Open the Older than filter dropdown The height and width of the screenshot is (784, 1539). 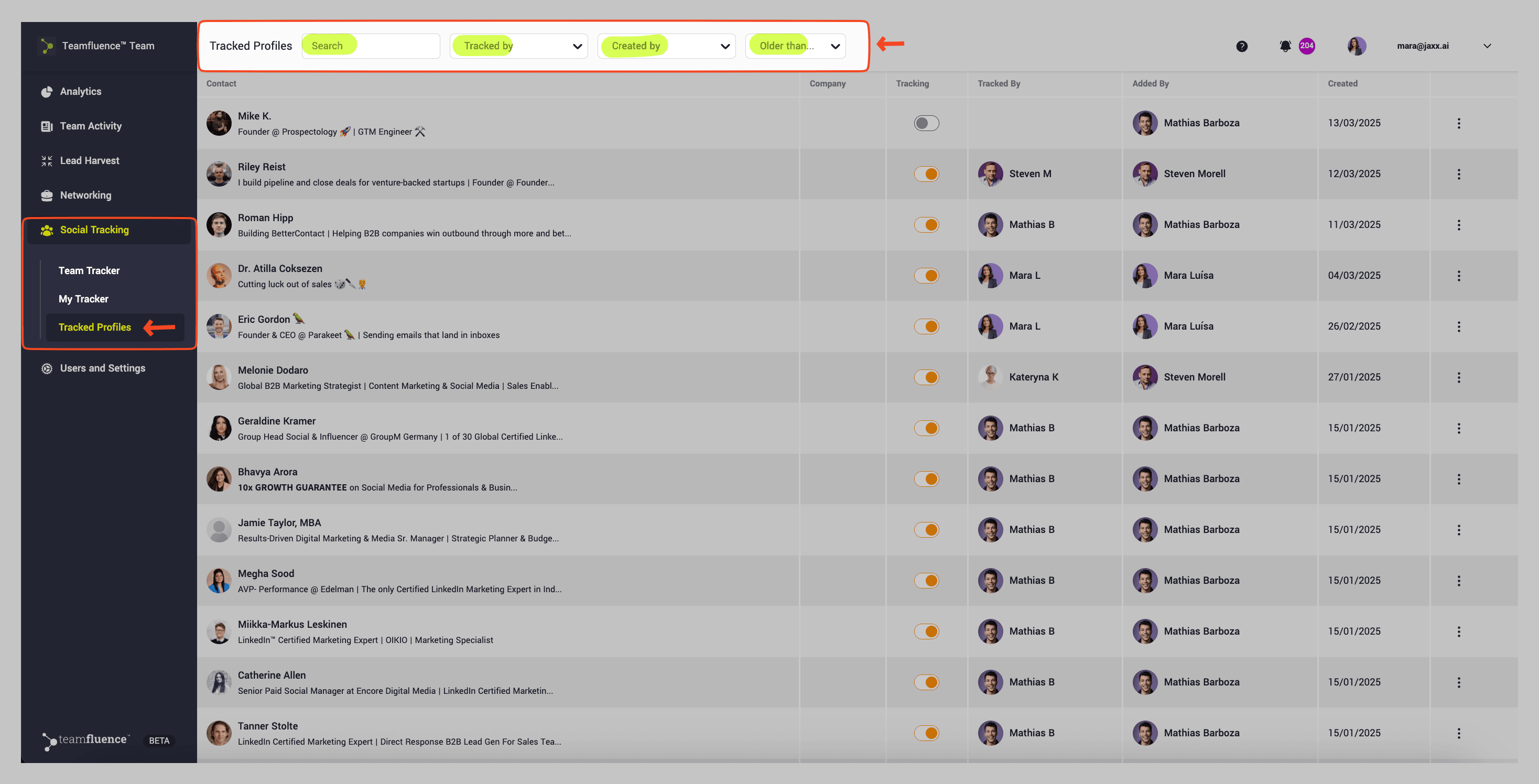coord(795,46)
